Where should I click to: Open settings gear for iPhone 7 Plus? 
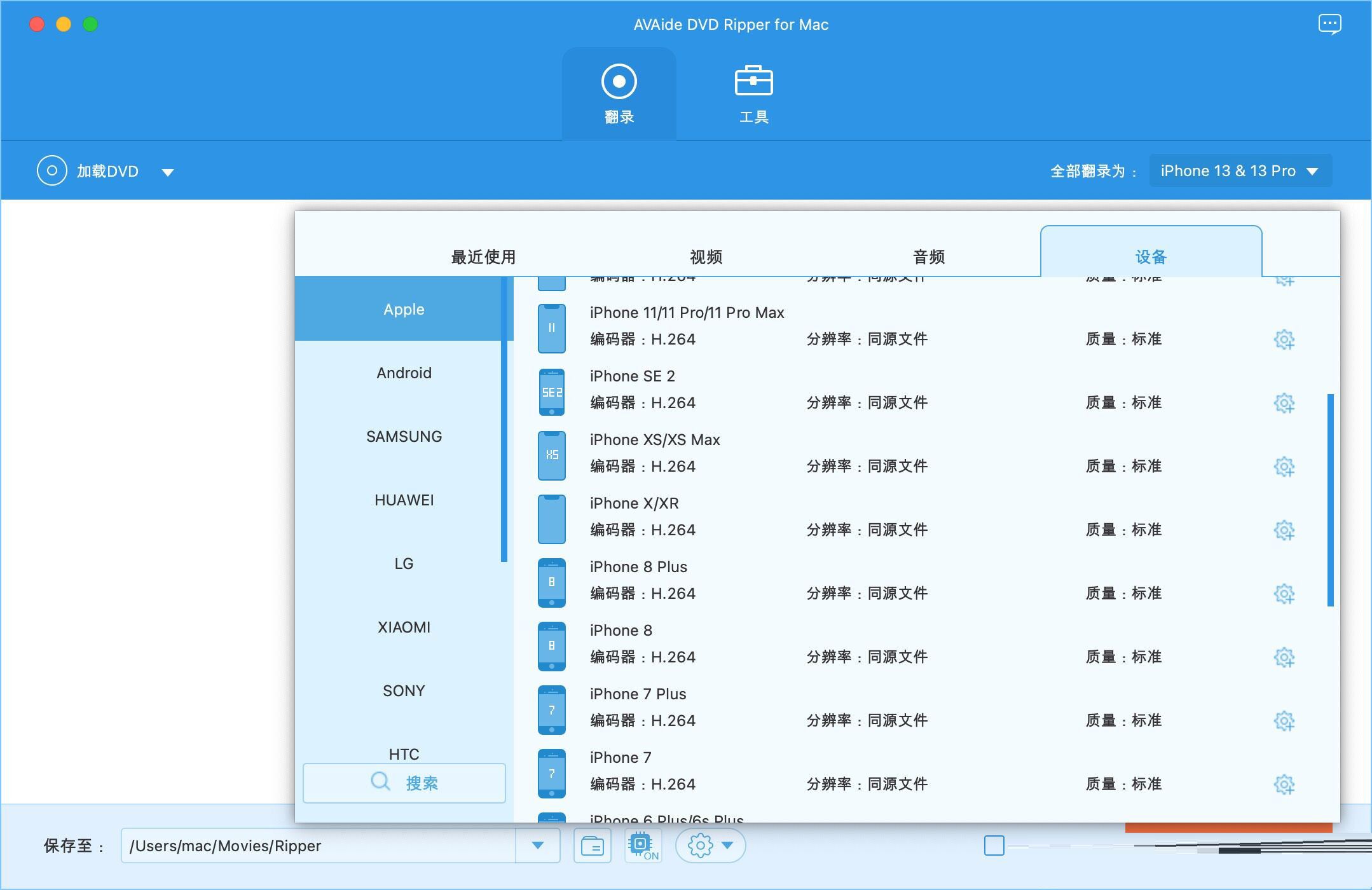tap(1284, 721)
